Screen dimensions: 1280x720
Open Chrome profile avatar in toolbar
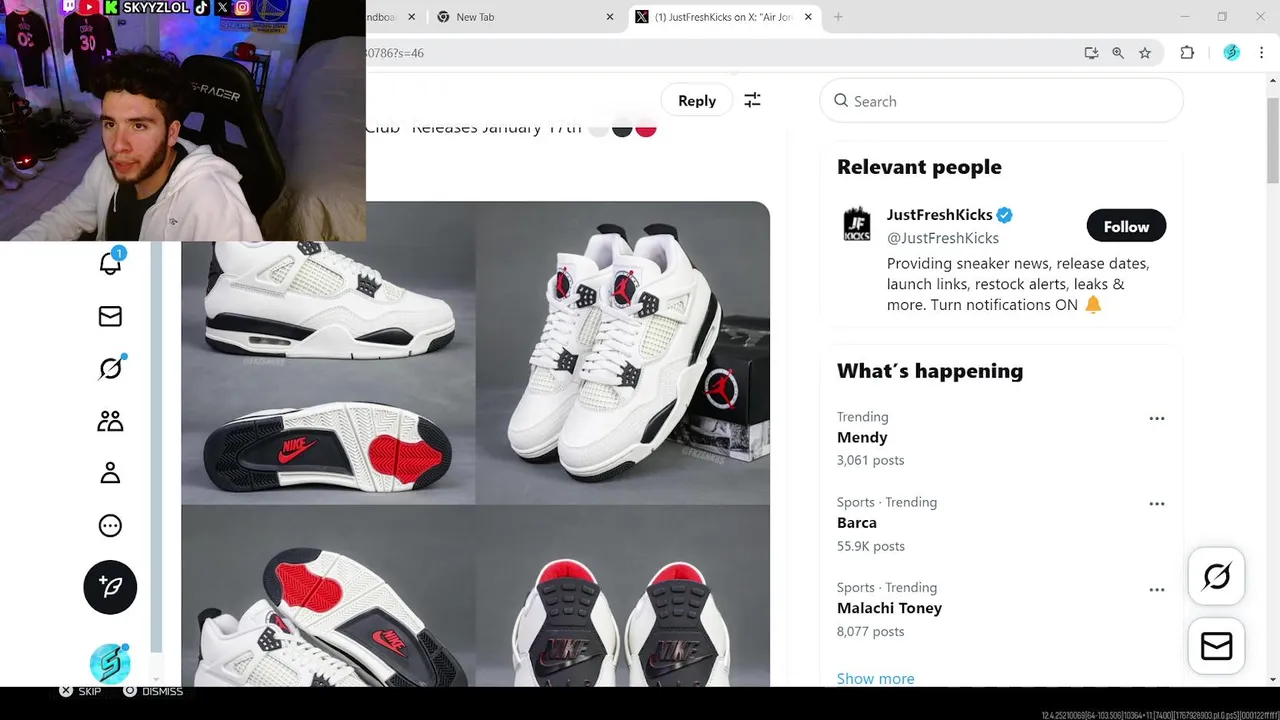point(1231,53)
